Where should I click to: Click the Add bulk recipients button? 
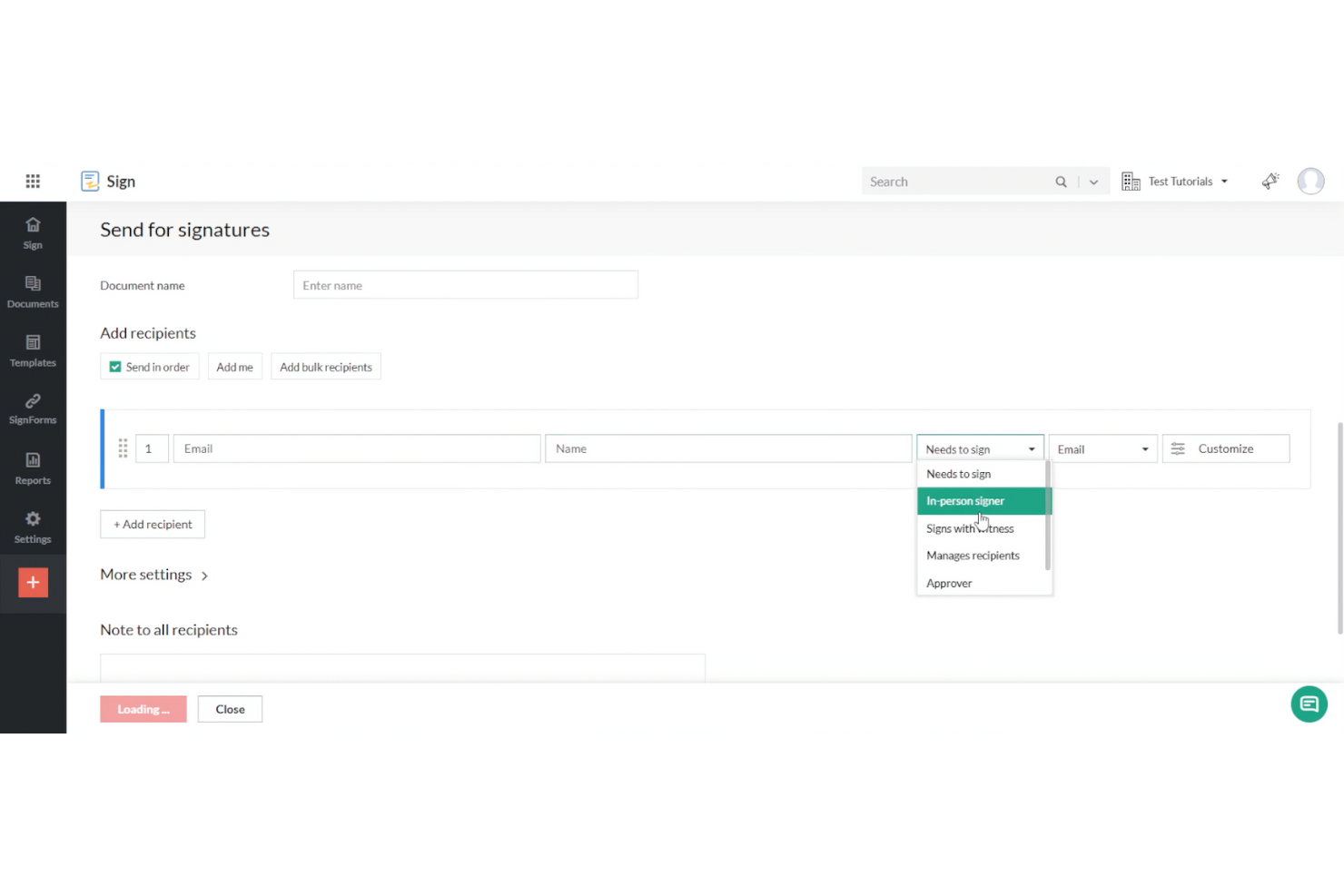click(325, 366)
